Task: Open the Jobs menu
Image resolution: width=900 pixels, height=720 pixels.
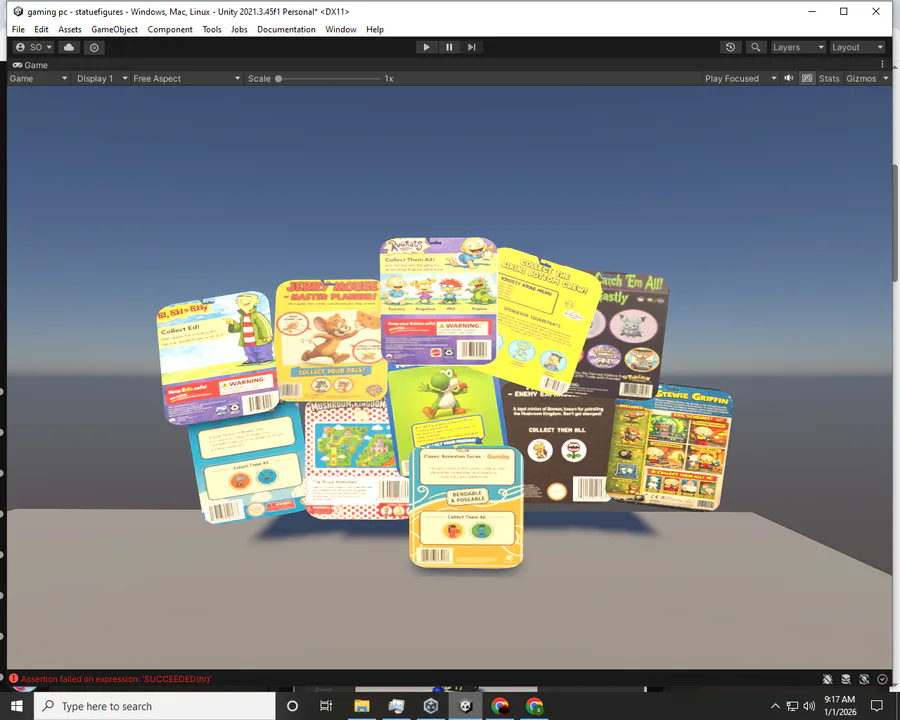Action: (239, 29)
